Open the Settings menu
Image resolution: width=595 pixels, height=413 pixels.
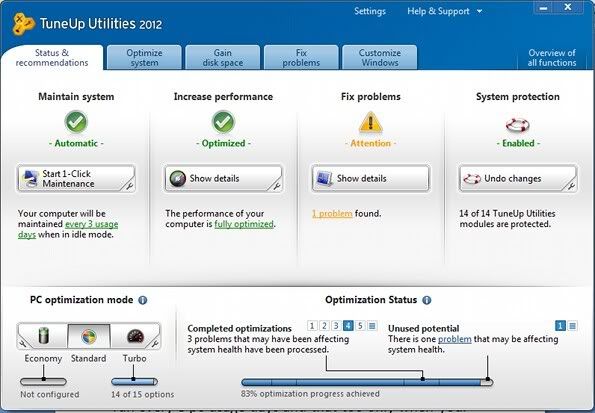coord(370,11)
